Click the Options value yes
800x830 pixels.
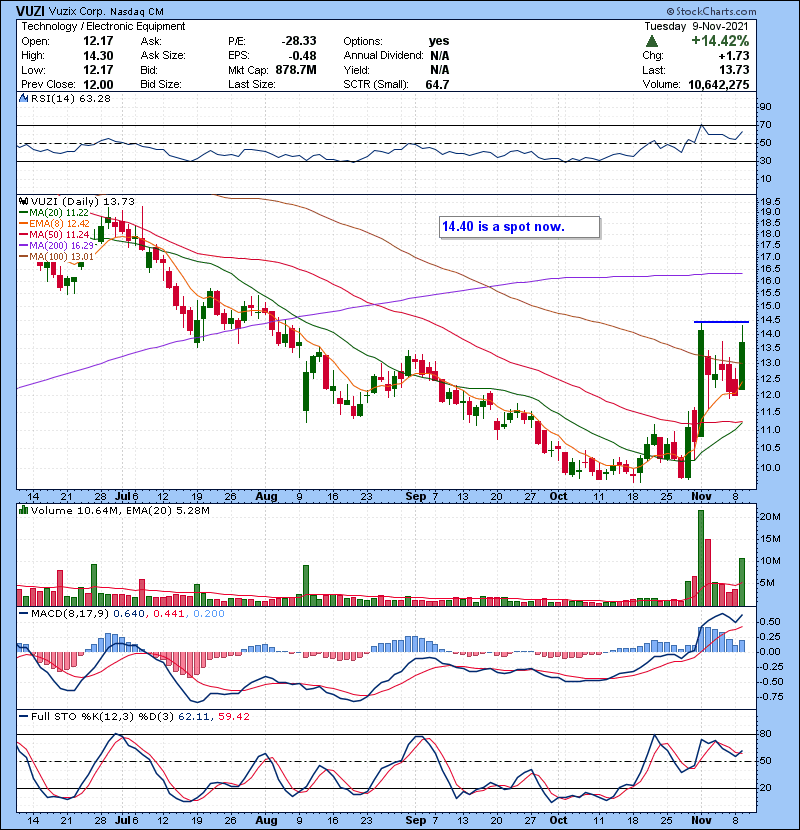pyautogui.click(x=439, y=41)
